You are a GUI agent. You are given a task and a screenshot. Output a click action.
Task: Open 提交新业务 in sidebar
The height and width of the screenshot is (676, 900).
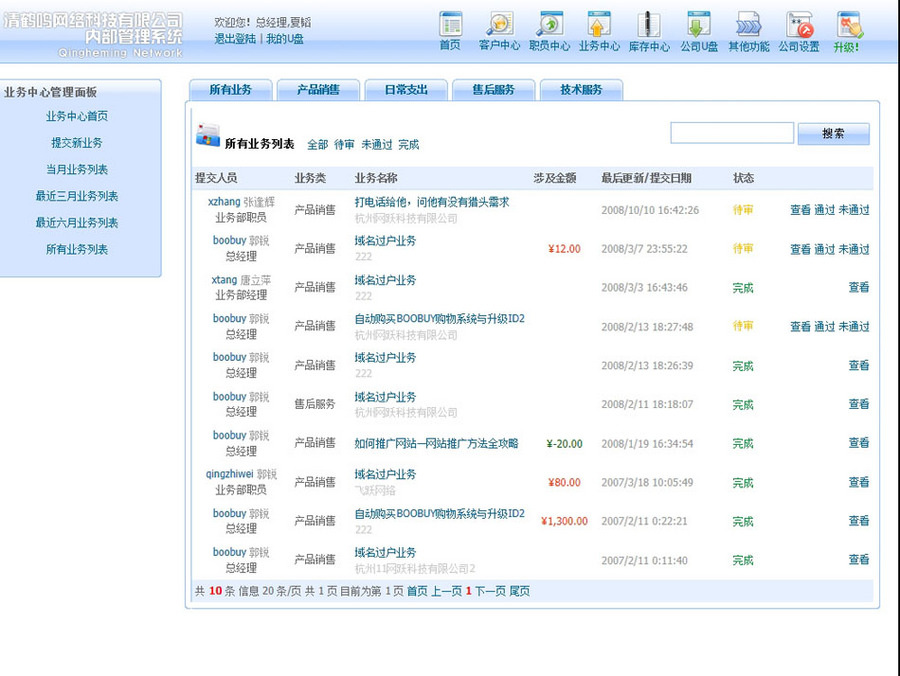click(77, 143)
